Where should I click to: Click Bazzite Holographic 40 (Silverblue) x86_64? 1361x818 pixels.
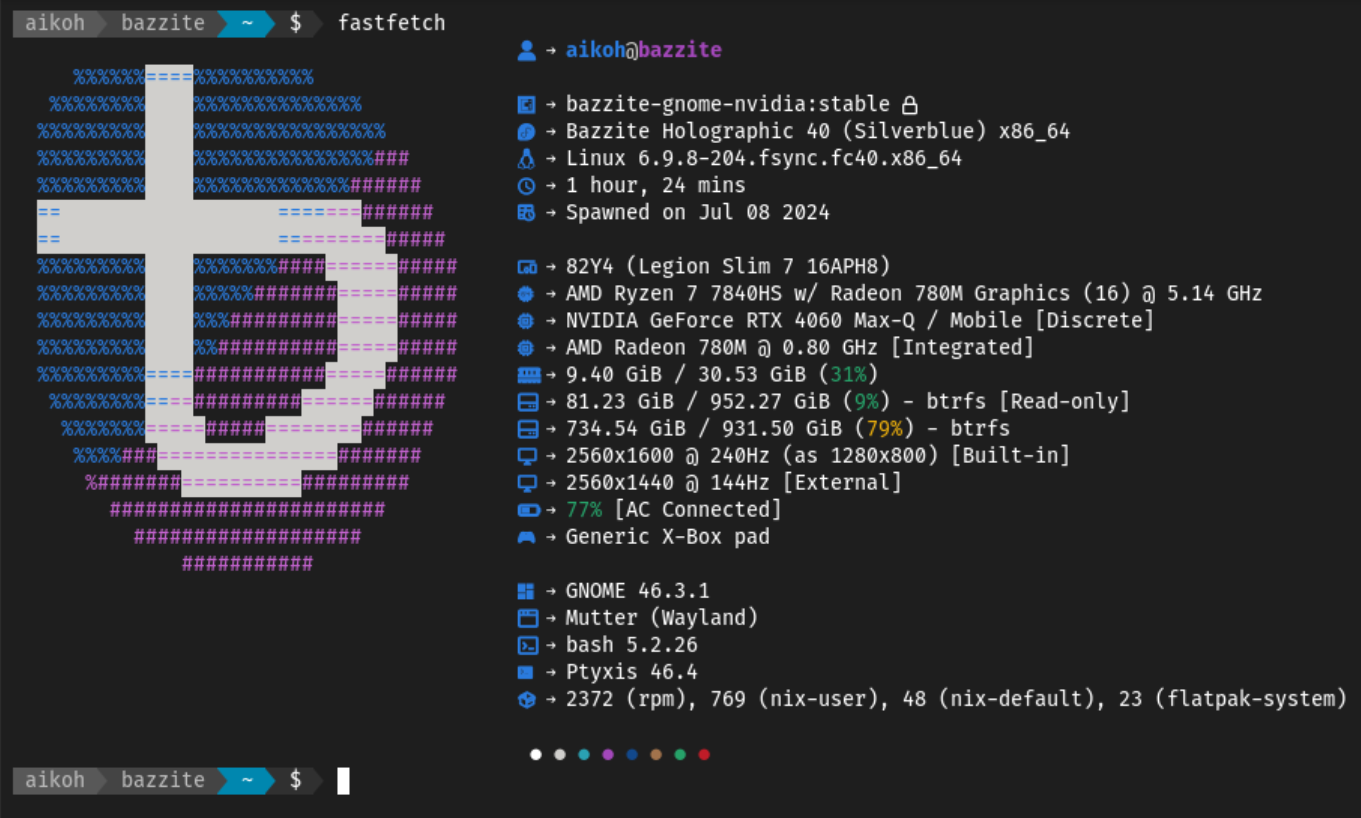coord(818,131)
